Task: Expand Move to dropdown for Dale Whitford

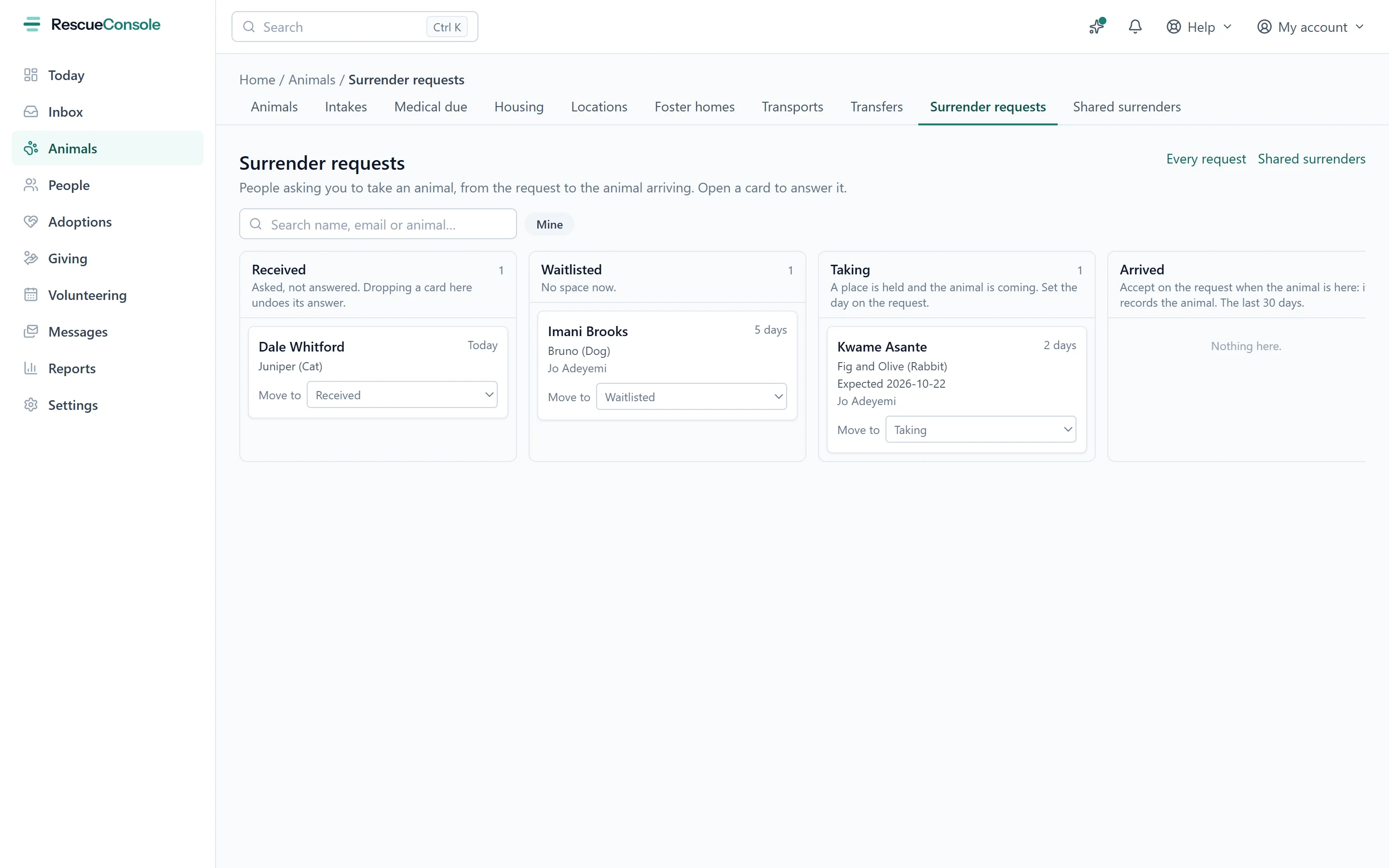Action: point(402,395)
